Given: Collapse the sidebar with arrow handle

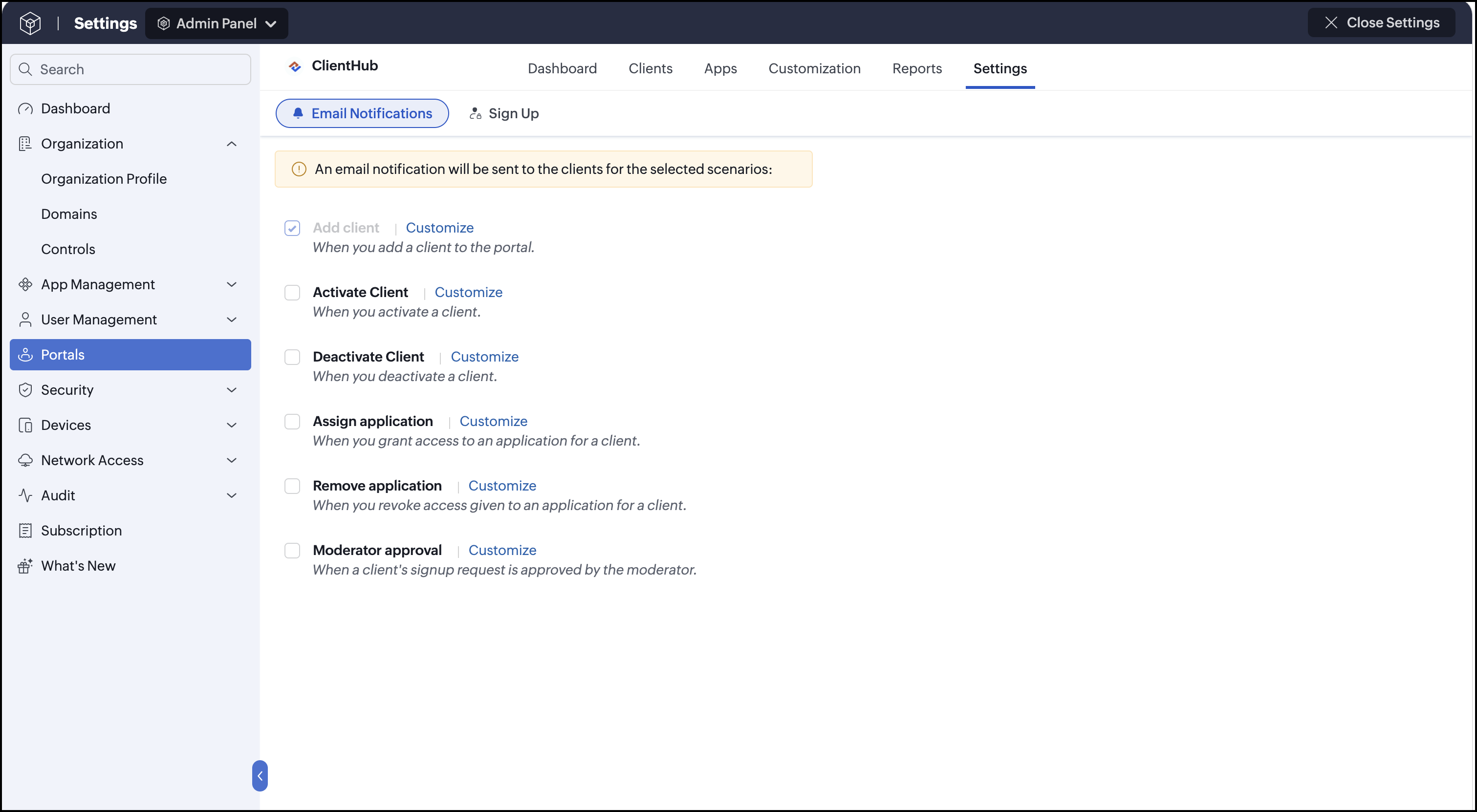Looking at the screenshot, I should point(260,775).
